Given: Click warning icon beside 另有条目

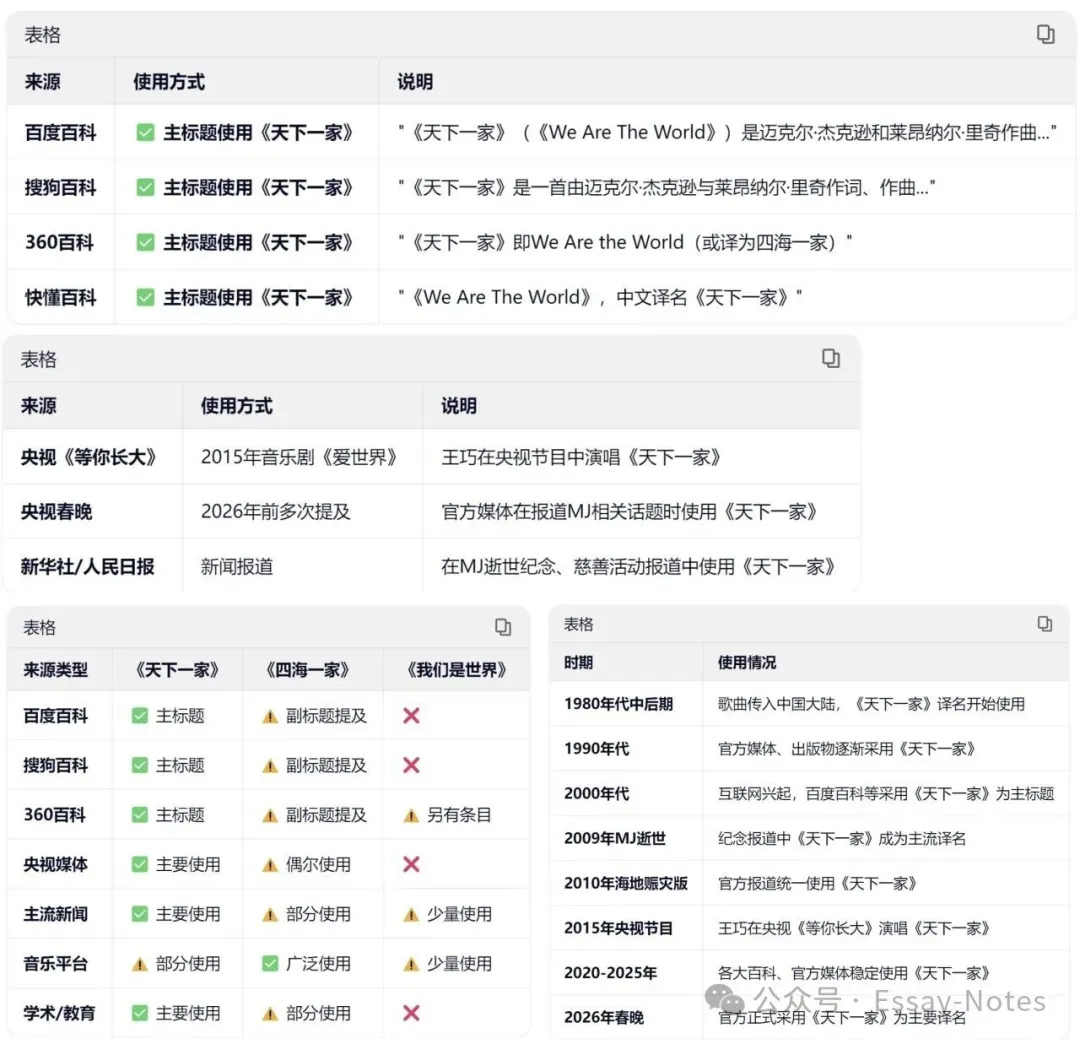Looking at the screenshot, I should click(x=411, y=816).
